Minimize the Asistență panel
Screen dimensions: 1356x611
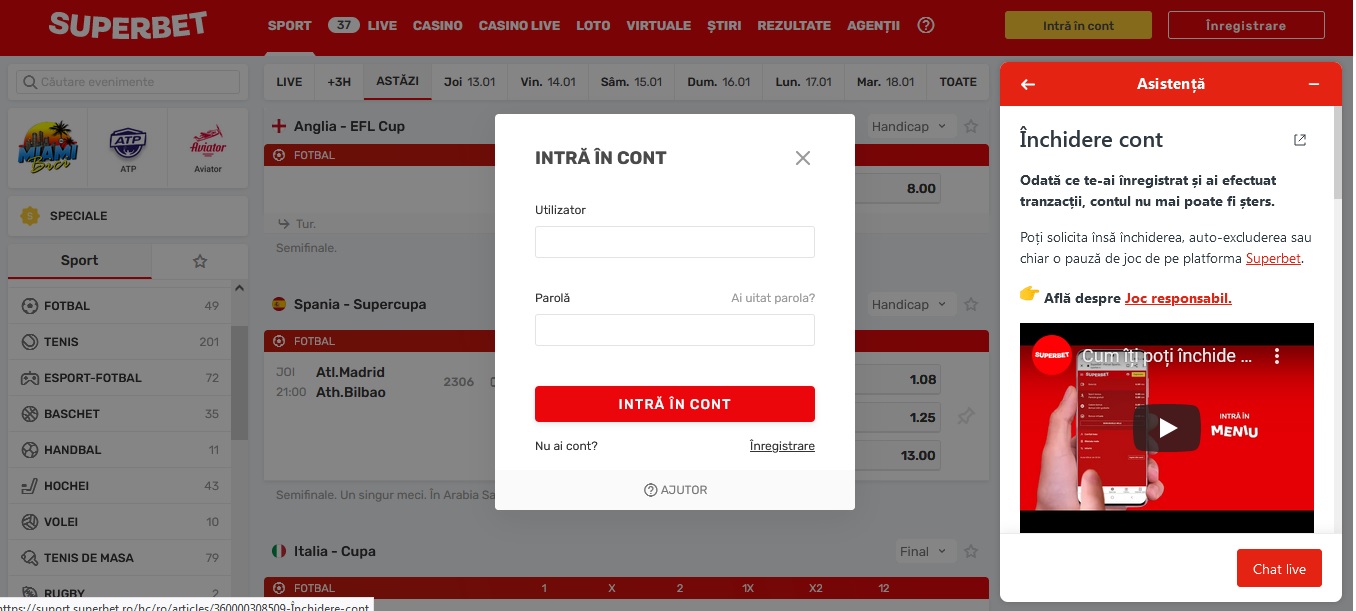tap(1314, 85)
